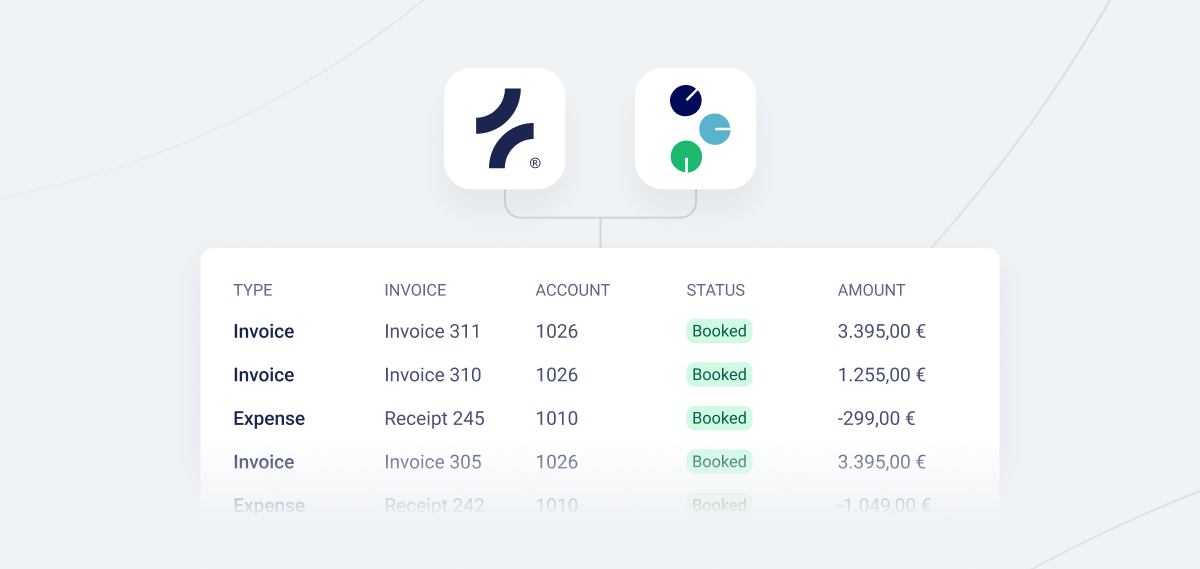Select the Expense type in Receipt 245 row
This screenshot has width=1200, height=569.
(269, 418)
